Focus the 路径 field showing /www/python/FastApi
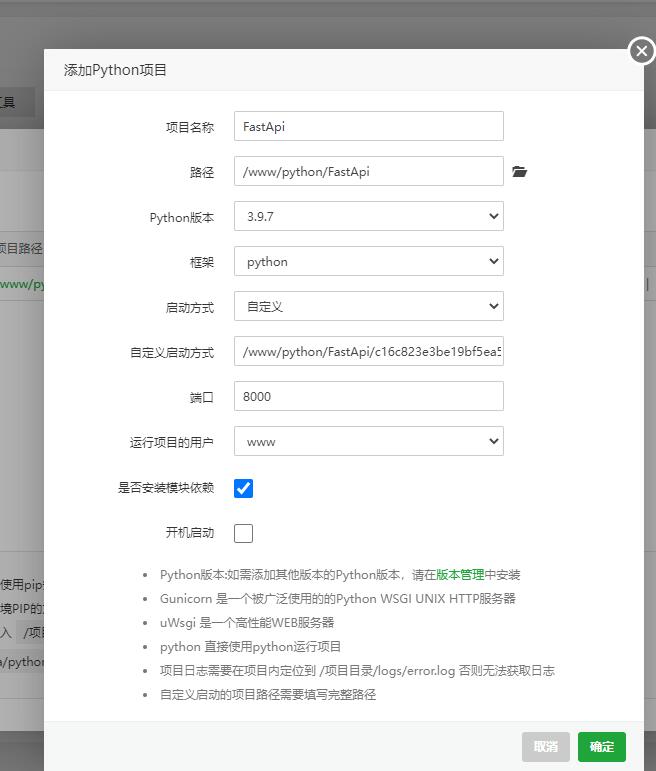 pos(368,171)
